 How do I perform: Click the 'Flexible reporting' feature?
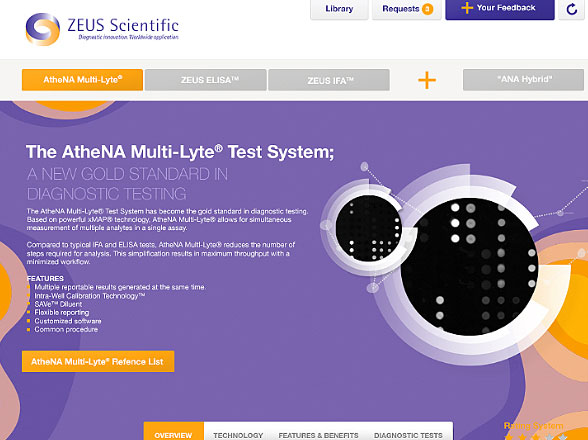coord(62,312)
